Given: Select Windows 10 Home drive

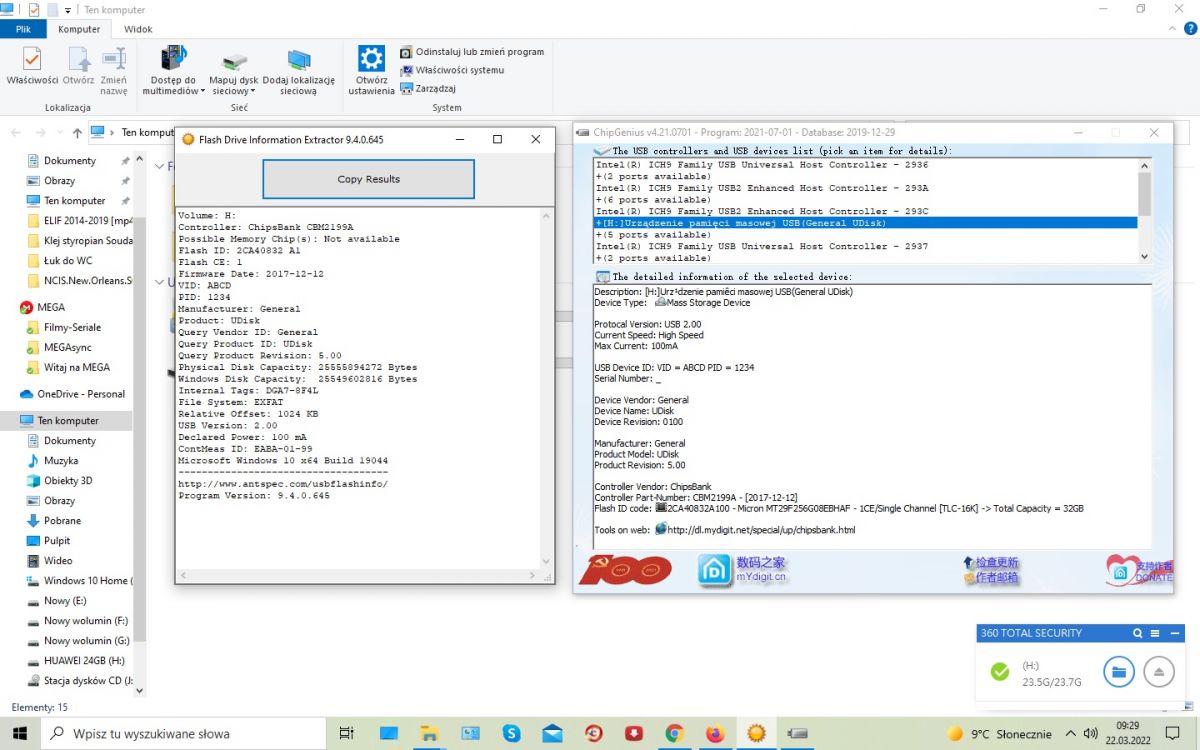Looking at the screenshot, I should tap(79, 581).
